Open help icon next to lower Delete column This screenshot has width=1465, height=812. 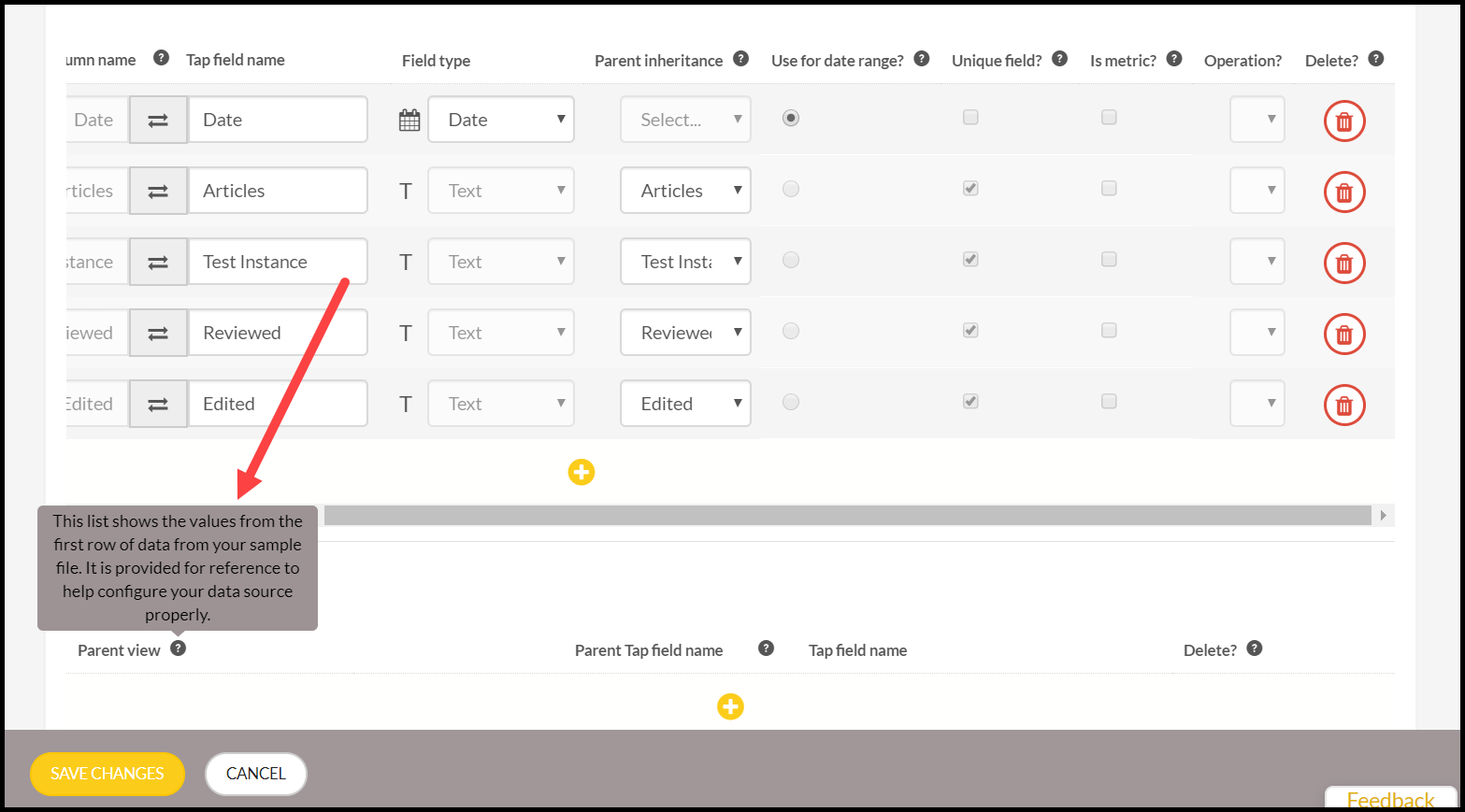(1255, 648)
